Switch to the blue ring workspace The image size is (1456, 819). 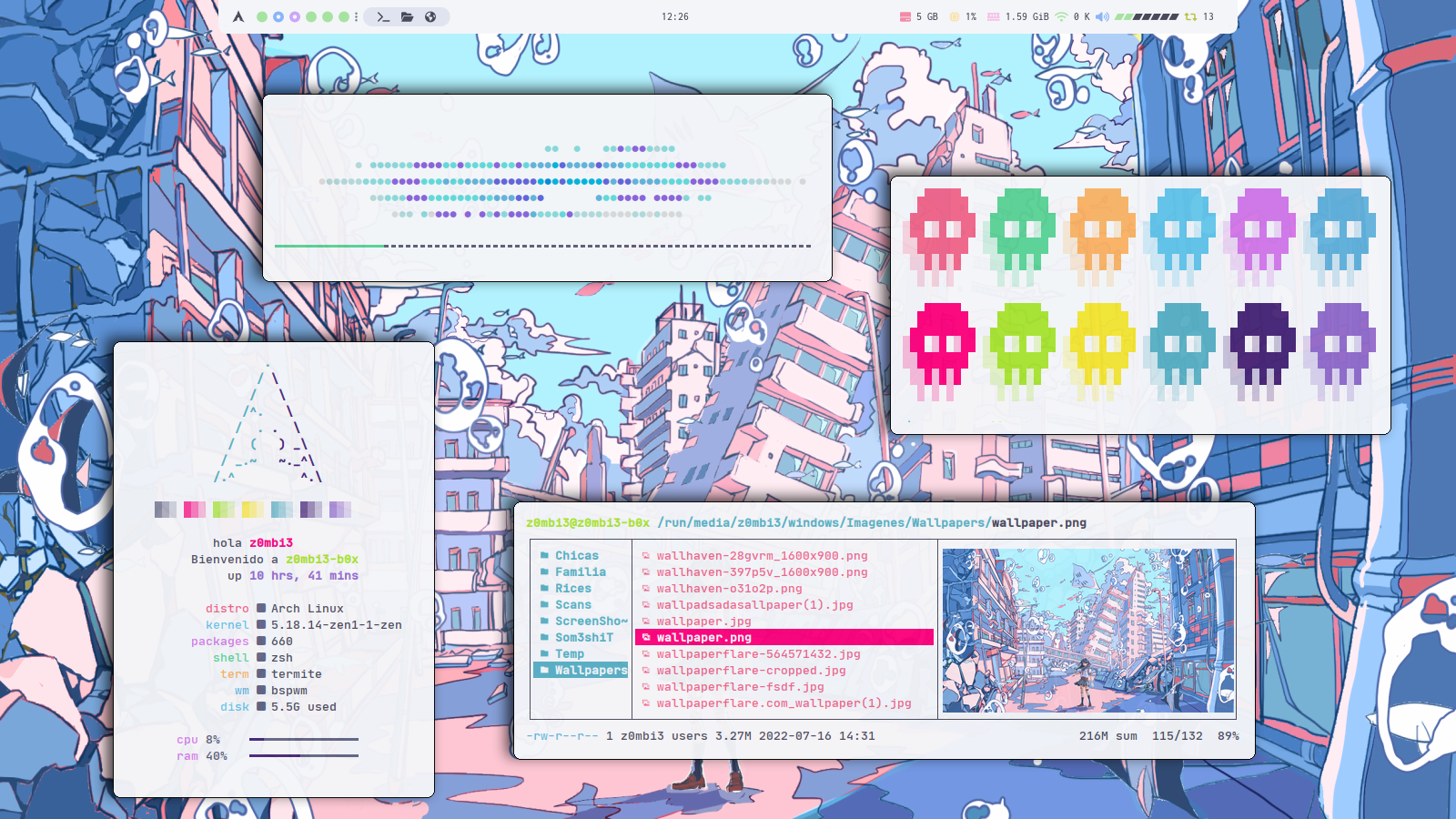click(x=278, y=16)
